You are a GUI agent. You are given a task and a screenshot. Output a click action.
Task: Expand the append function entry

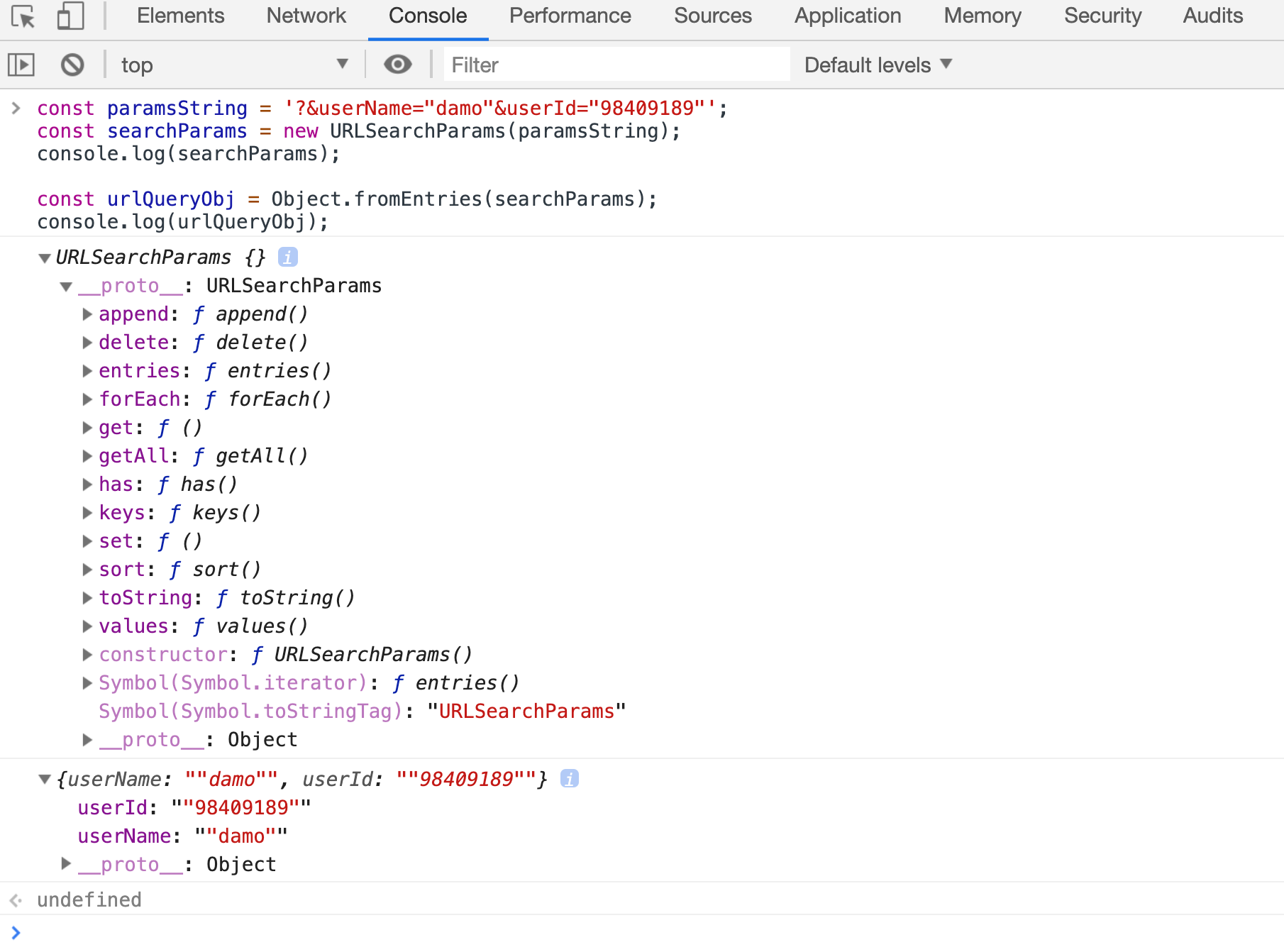(x=87, y=314)
